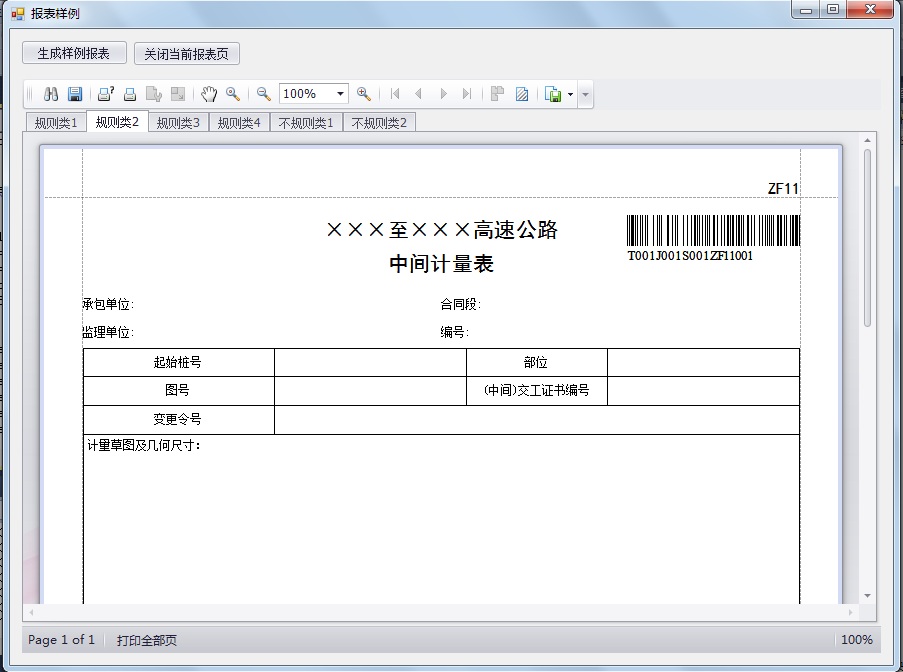Go to next page arrow
The height and width of the screenshot is (672, 903).
click(443, 94)
